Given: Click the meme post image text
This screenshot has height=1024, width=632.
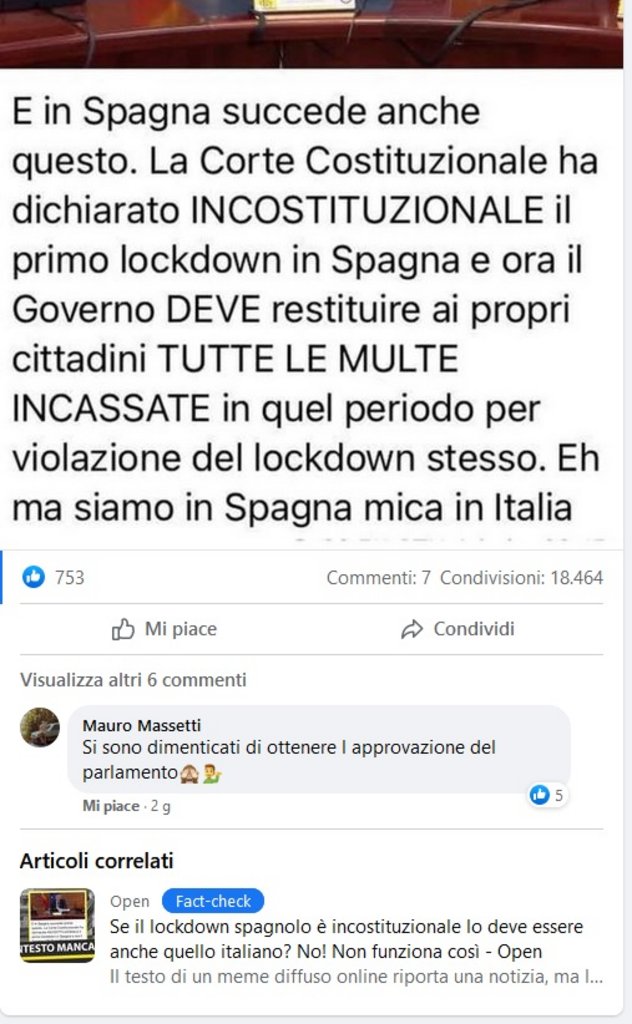Looking at the screenshot, I should (x=306, y=309).
